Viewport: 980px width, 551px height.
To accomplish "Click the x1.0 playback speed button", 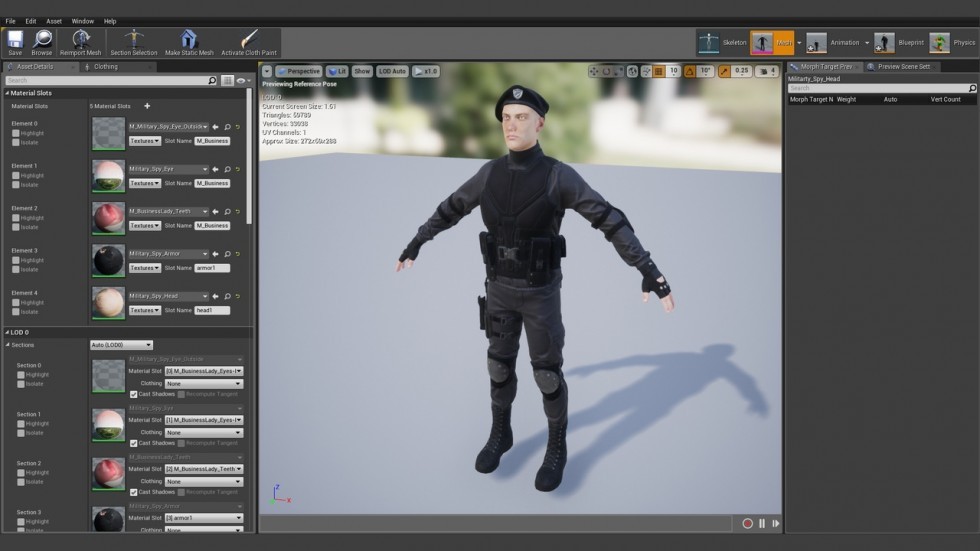I will point(426,71).
